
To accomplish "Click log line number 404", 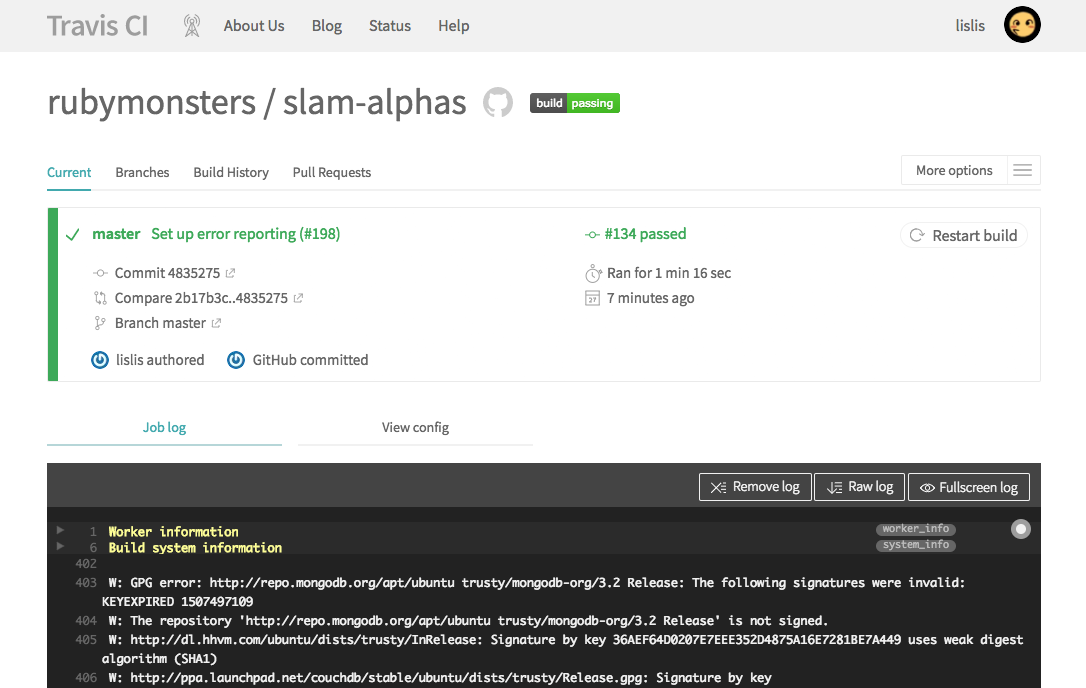I will point(86,621).
